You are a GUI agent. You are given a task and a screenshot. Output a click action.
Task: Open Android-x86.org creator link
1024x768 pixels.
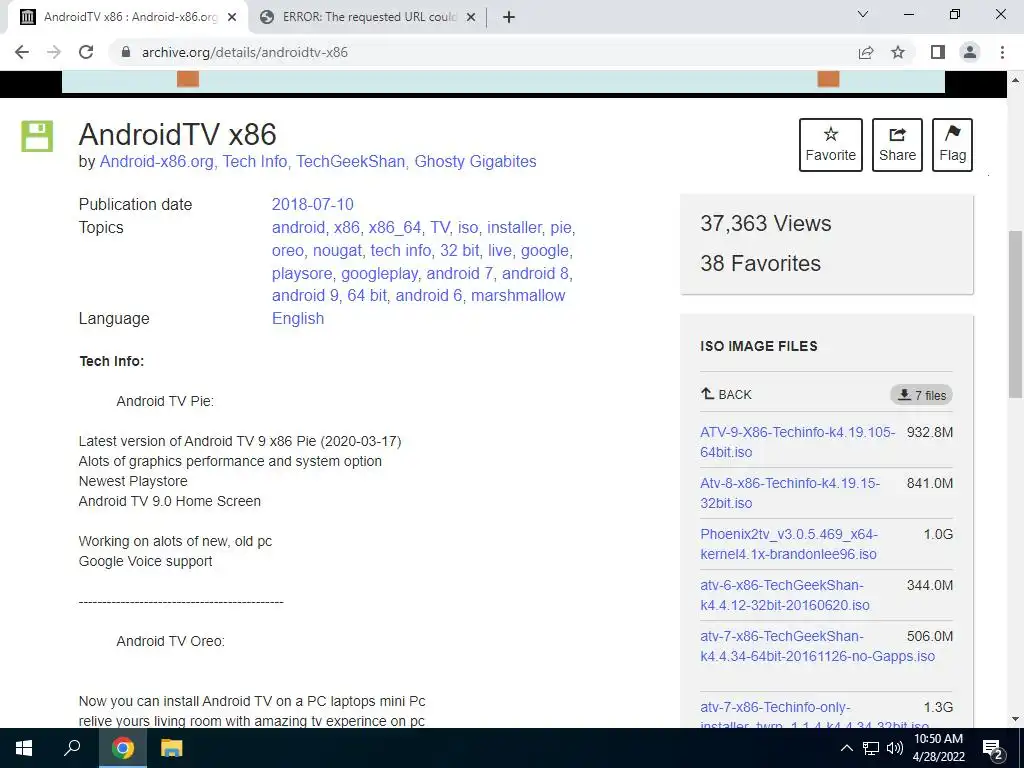point(157,161)
